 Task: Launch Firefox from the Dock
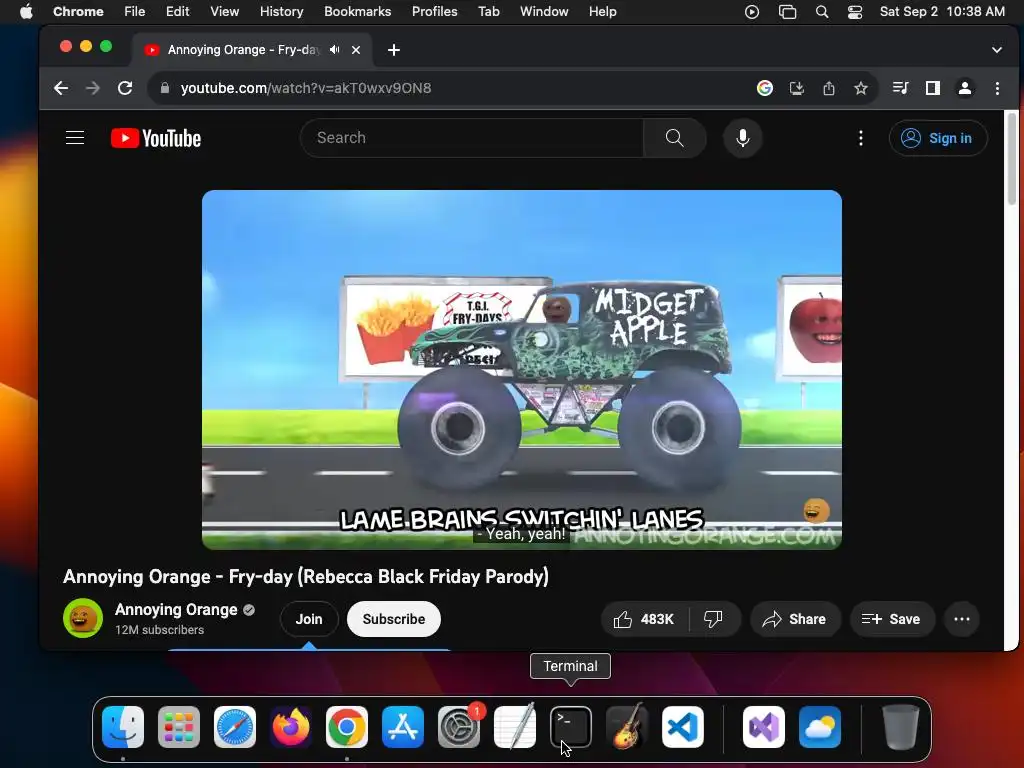[291, 727]
